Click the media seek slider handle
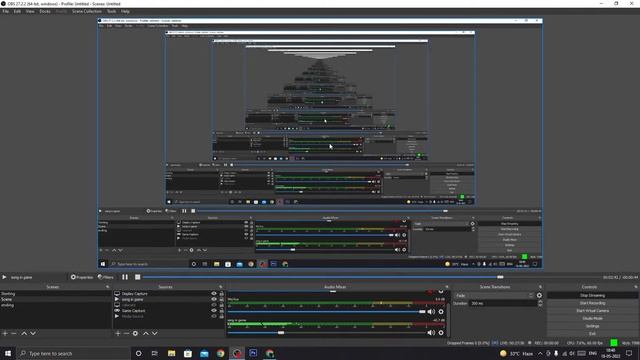The image size is (640, 360). point(500,277)
